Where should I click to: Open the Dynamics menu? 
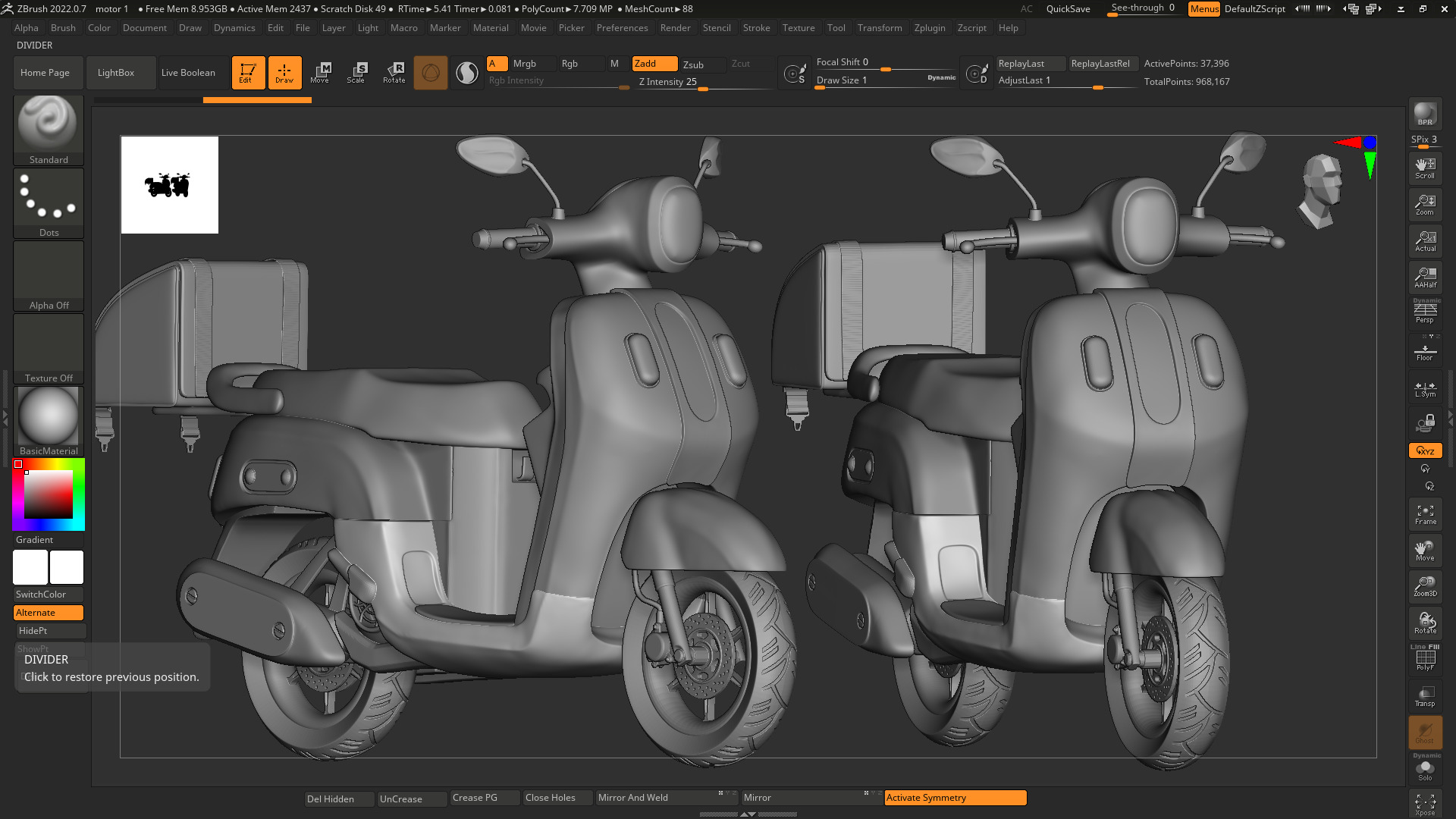(x=234, y=28)
